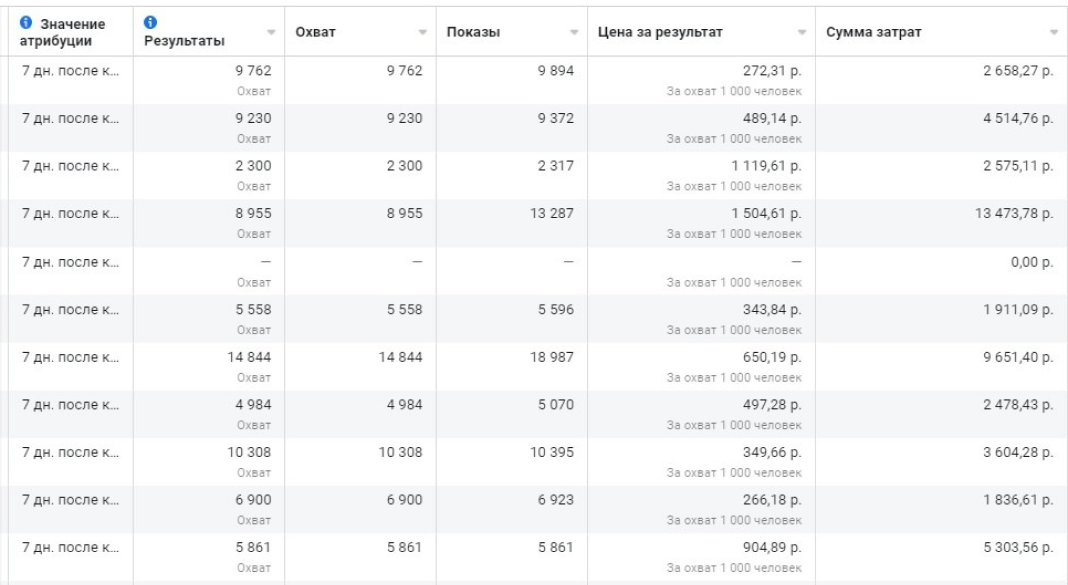
Task: Expand the Показы column dropdown arrow
Action: click(574, 33)
